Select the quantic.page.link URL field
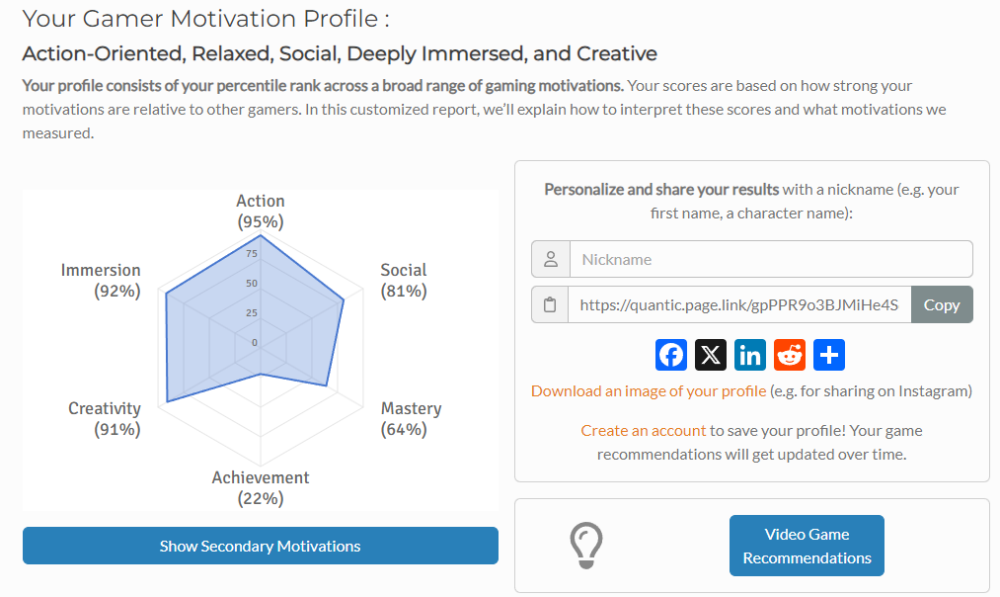The image size is (1000, 597). click(x=740, y=305)
